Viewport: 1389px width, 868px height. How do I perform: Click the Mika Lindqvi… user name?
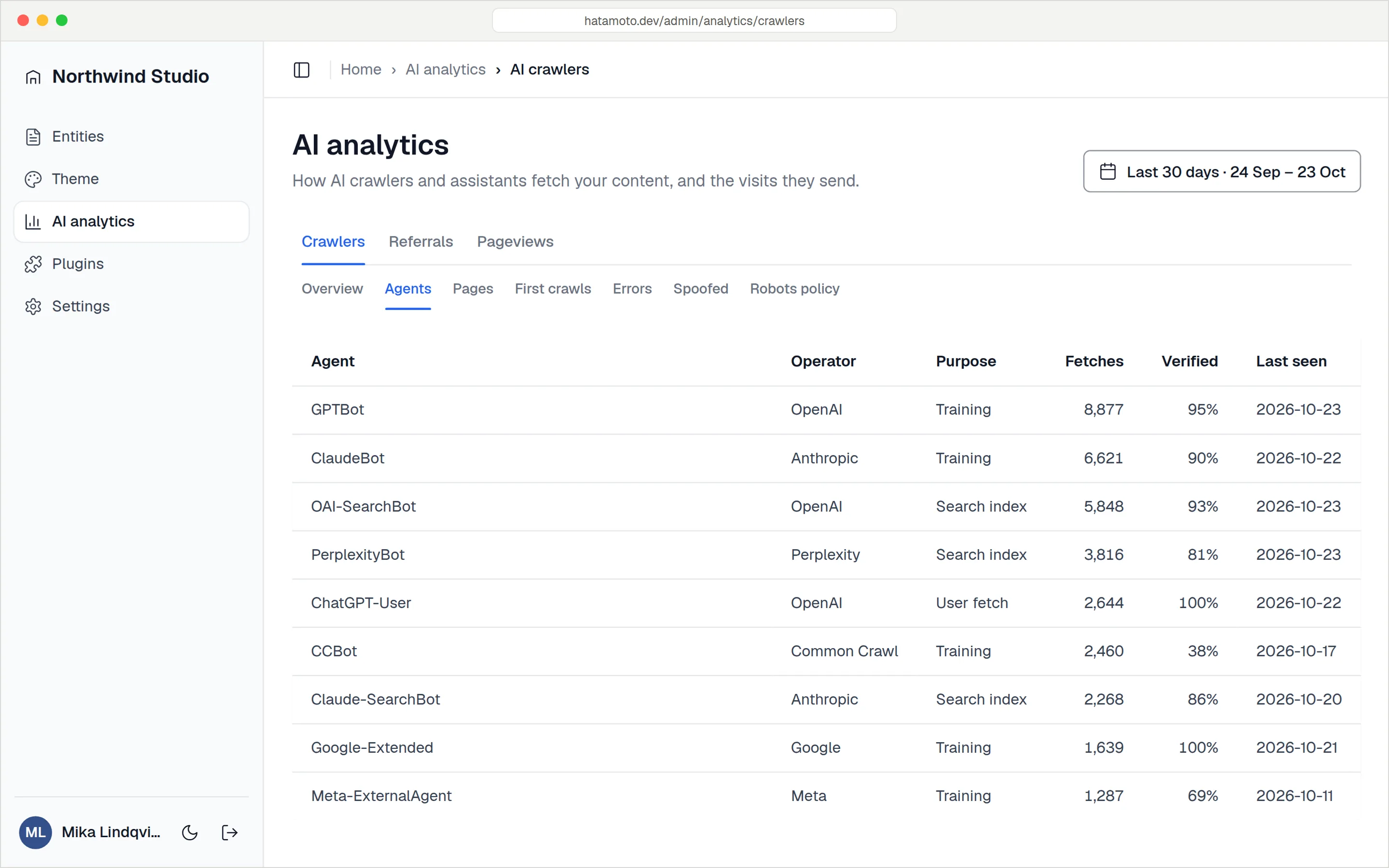click(x=111, y=832)
